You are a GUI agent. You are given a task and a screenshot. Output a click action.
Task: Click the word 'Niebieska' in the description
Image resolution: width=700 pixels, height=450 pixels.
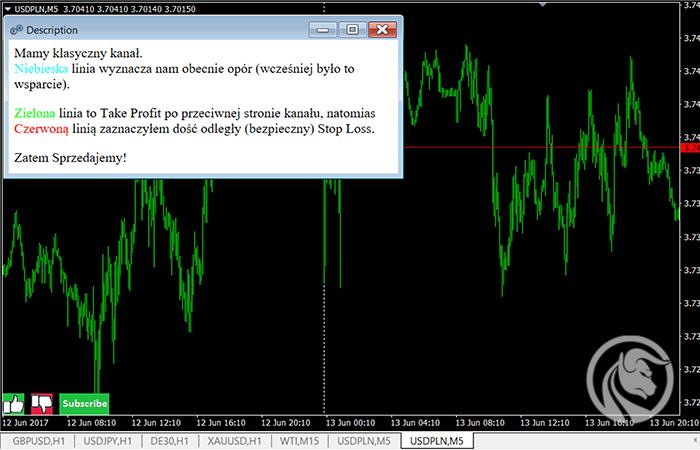click(41, 69)
